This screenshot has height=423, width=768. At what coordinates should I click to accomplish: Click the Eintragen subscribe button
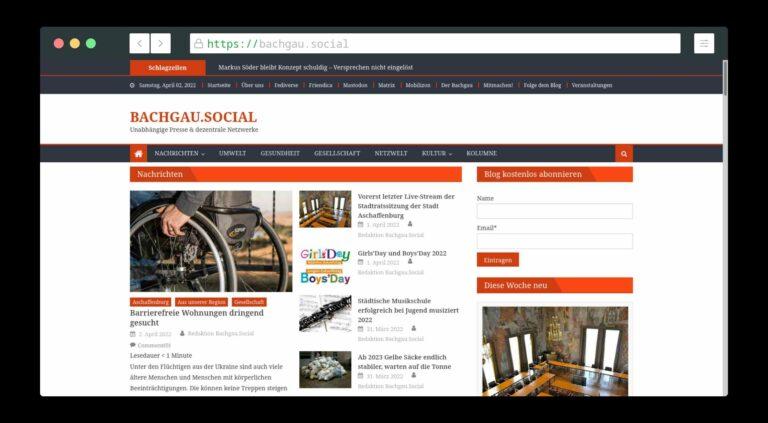point(498,260)
